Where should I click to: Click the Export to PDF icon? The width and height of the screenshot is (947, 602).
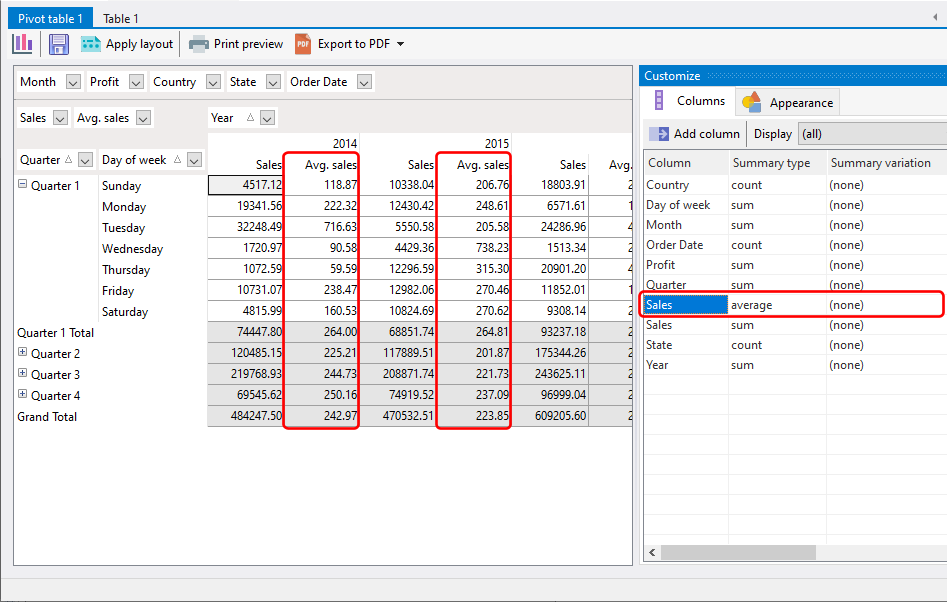click(303, 44)
